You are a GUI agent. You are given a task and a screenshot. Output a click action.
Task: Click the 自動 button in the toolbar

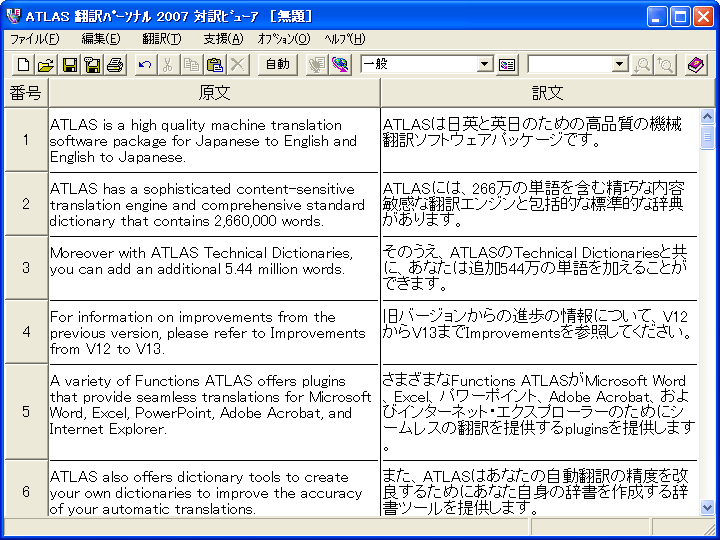278,65
